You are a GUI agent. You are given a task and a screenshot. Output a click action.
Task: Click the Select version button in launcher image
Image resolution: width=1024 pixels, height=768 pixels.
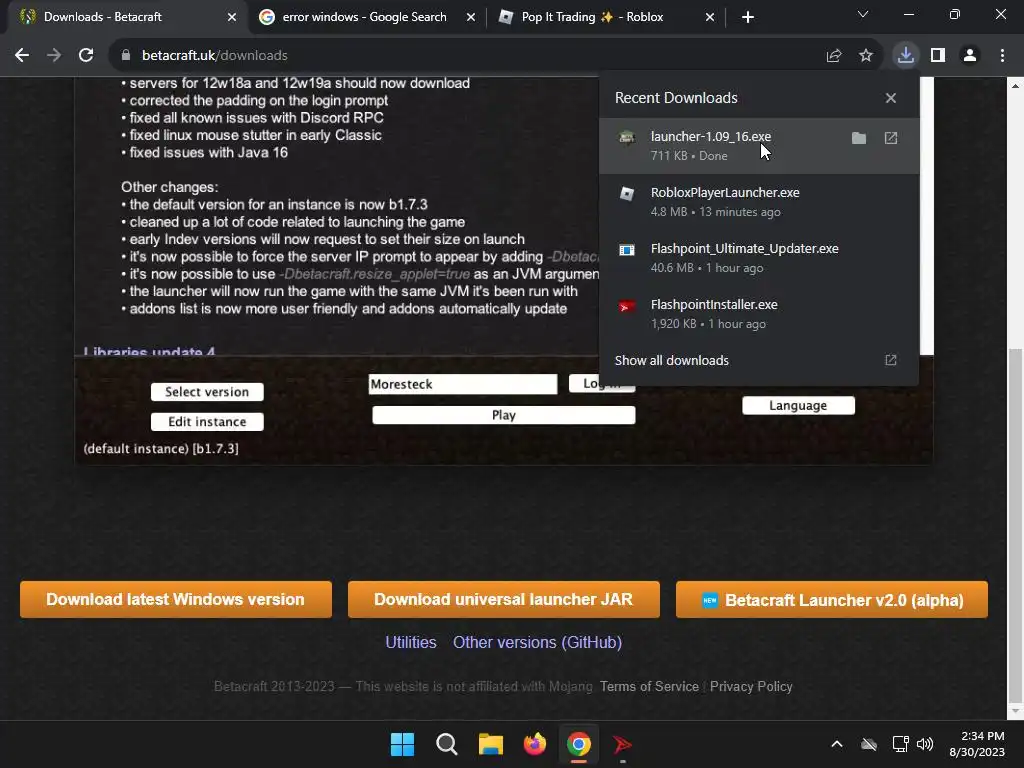click(207, 392)
